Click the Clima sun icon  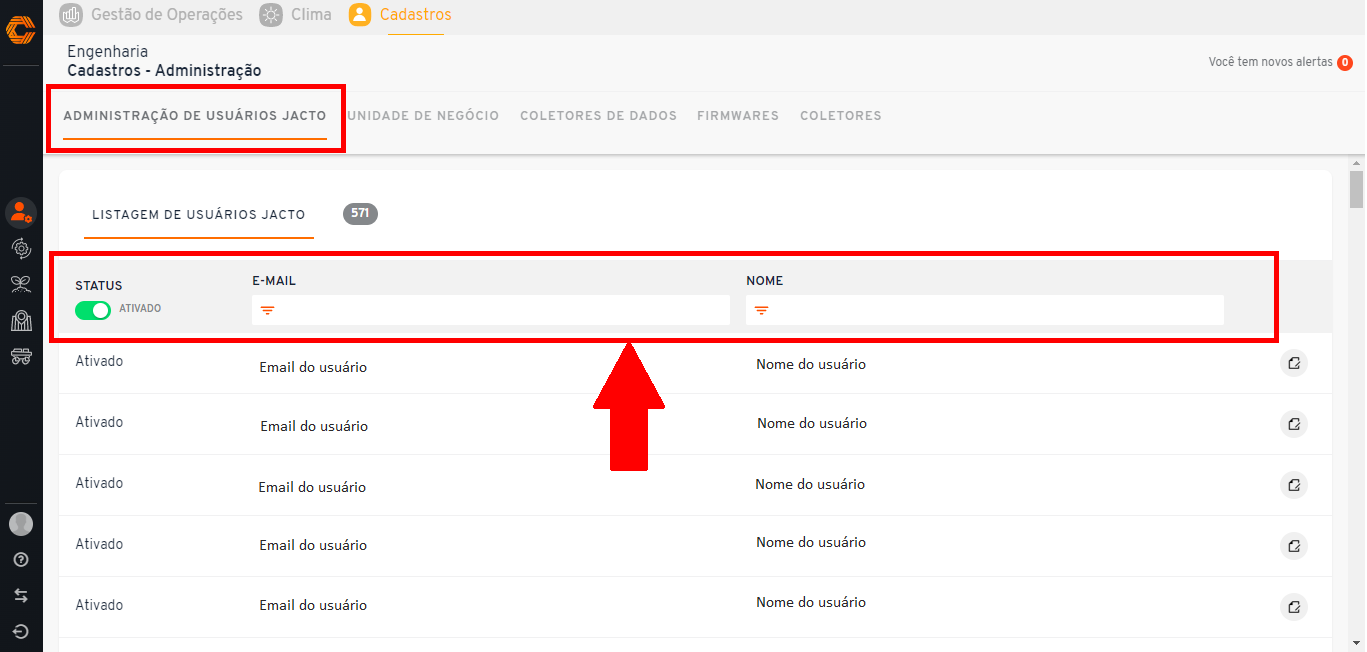(x=271, y=15)
